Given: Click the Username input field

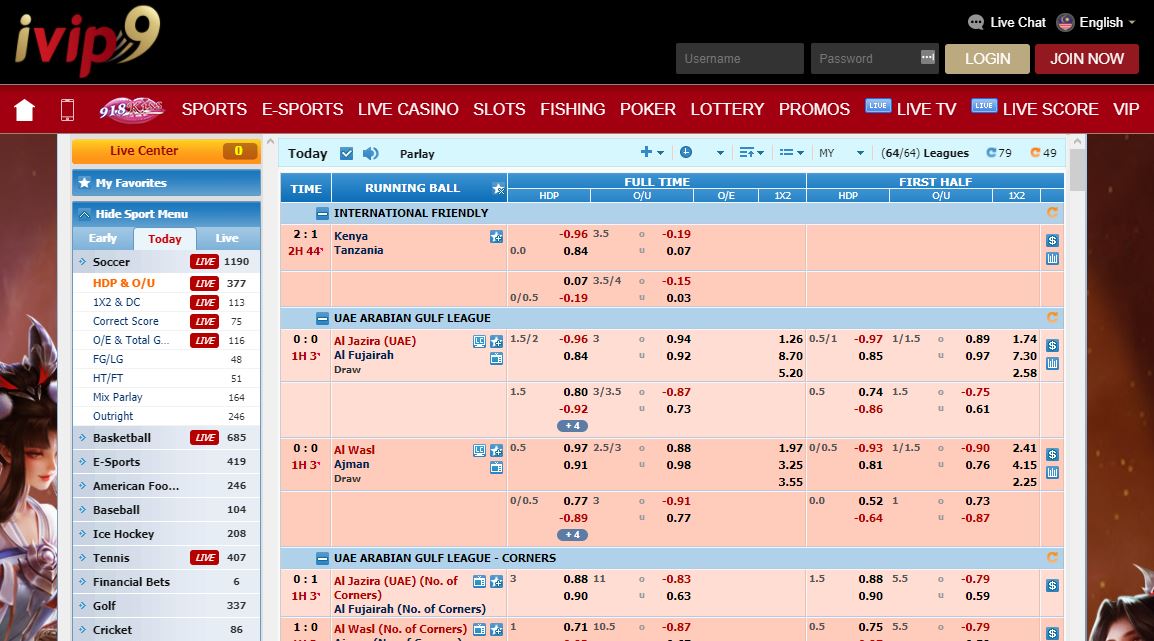Looking at the screenshot, I should tap(739, 59).
